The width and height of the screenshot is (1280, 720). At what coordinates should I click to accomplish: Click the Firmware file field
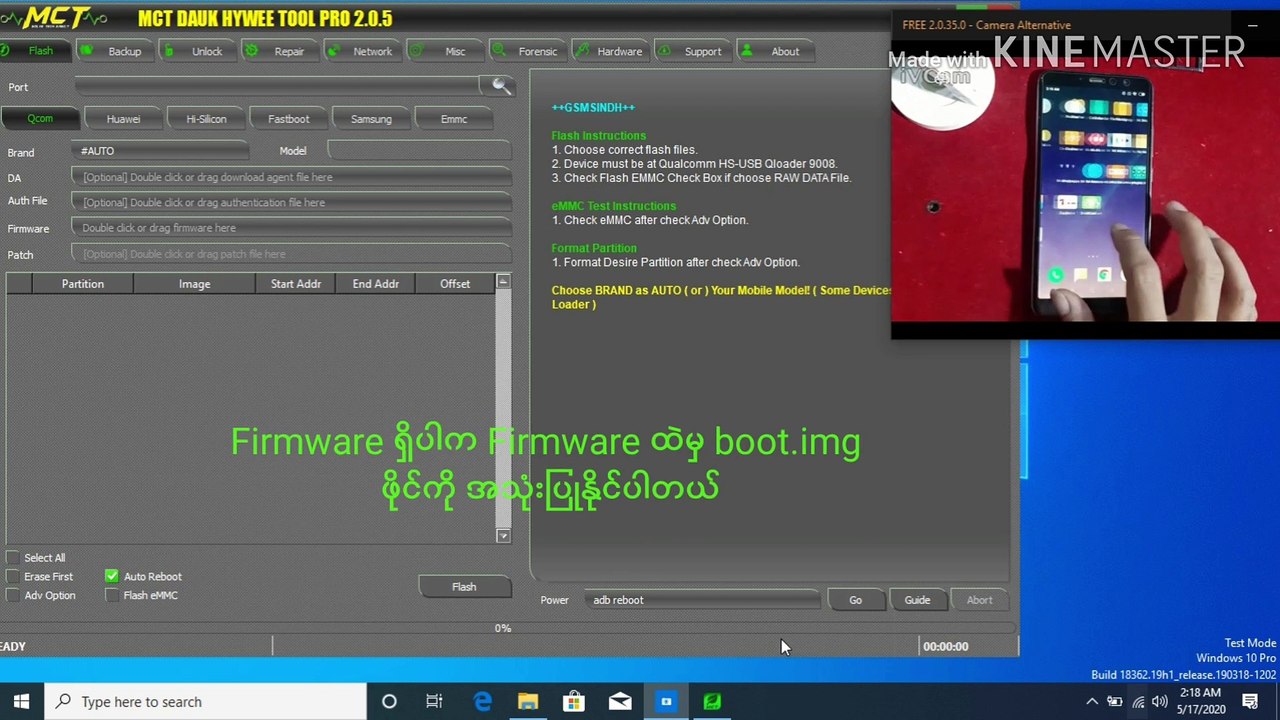pos(292,228)
